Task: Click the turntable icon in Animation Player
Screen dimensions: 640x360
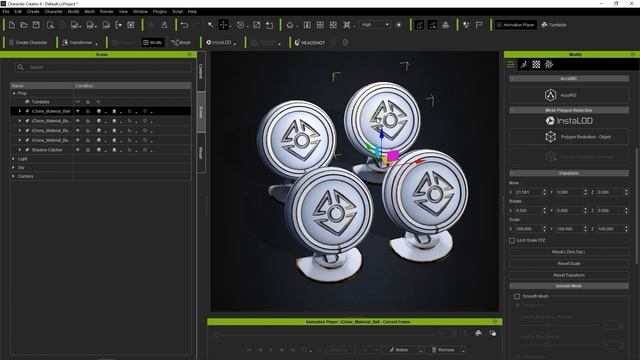Action: tap(478, 333)
